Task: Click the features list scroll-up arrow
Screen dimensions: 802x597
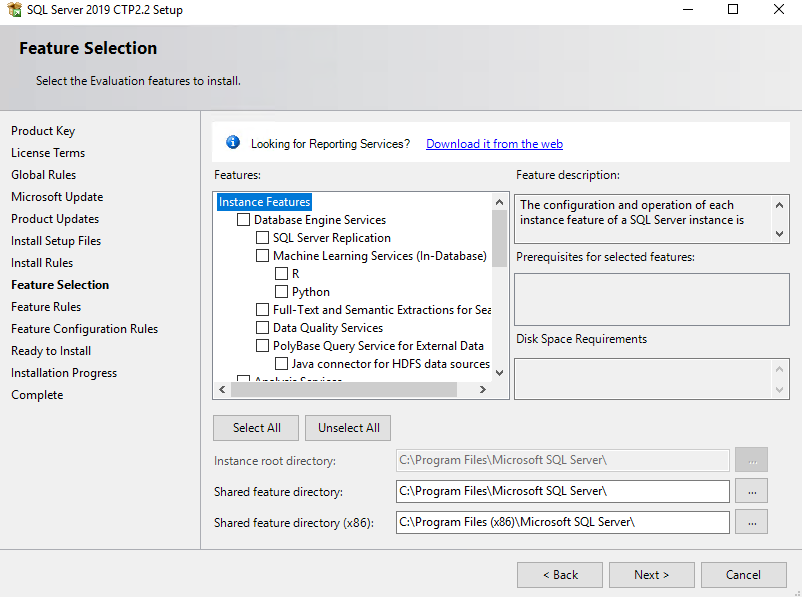Action: coord(500,202)
